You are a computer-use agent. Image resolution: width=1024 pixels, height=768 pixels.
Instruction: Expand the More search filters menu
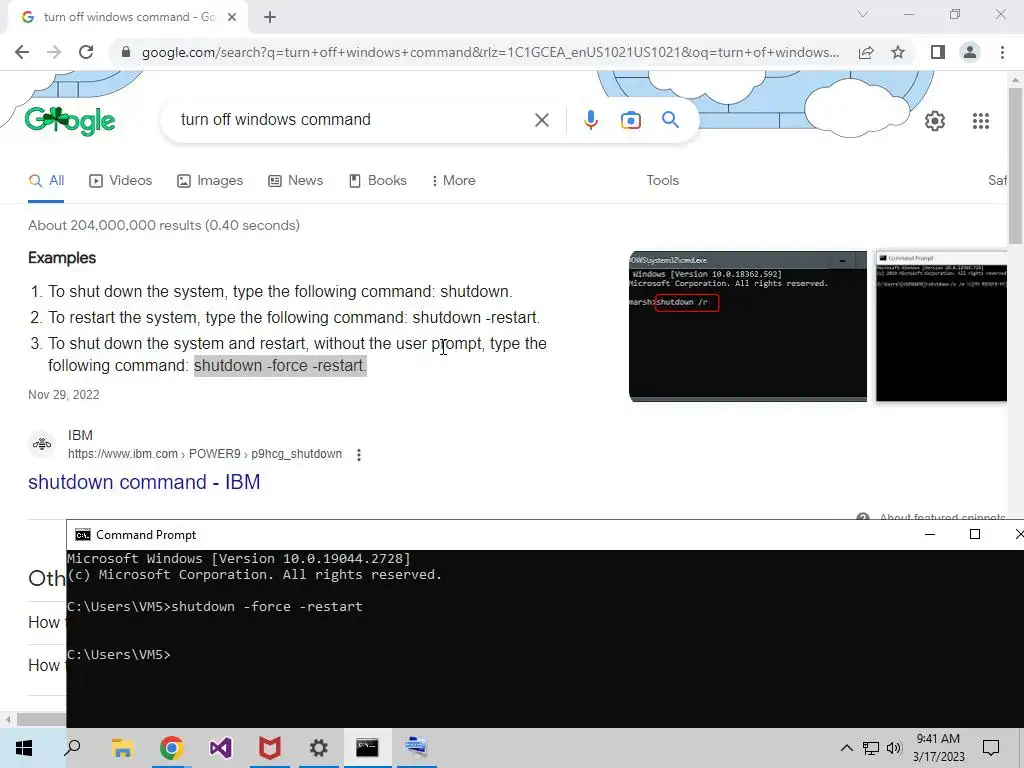(x=454, y=181)
